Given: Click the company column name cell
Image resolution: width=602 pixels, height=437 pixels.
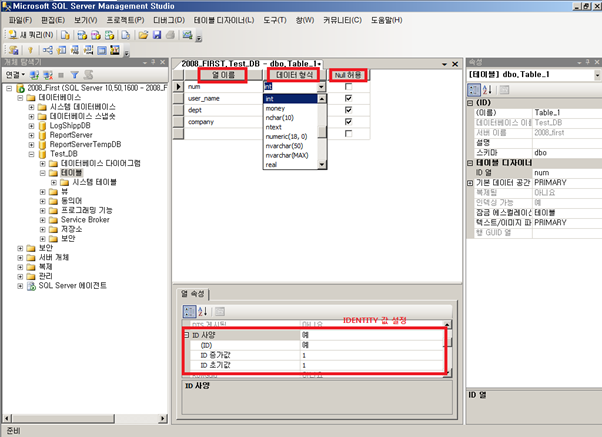Looking at the screenshot, I should 223,122.
